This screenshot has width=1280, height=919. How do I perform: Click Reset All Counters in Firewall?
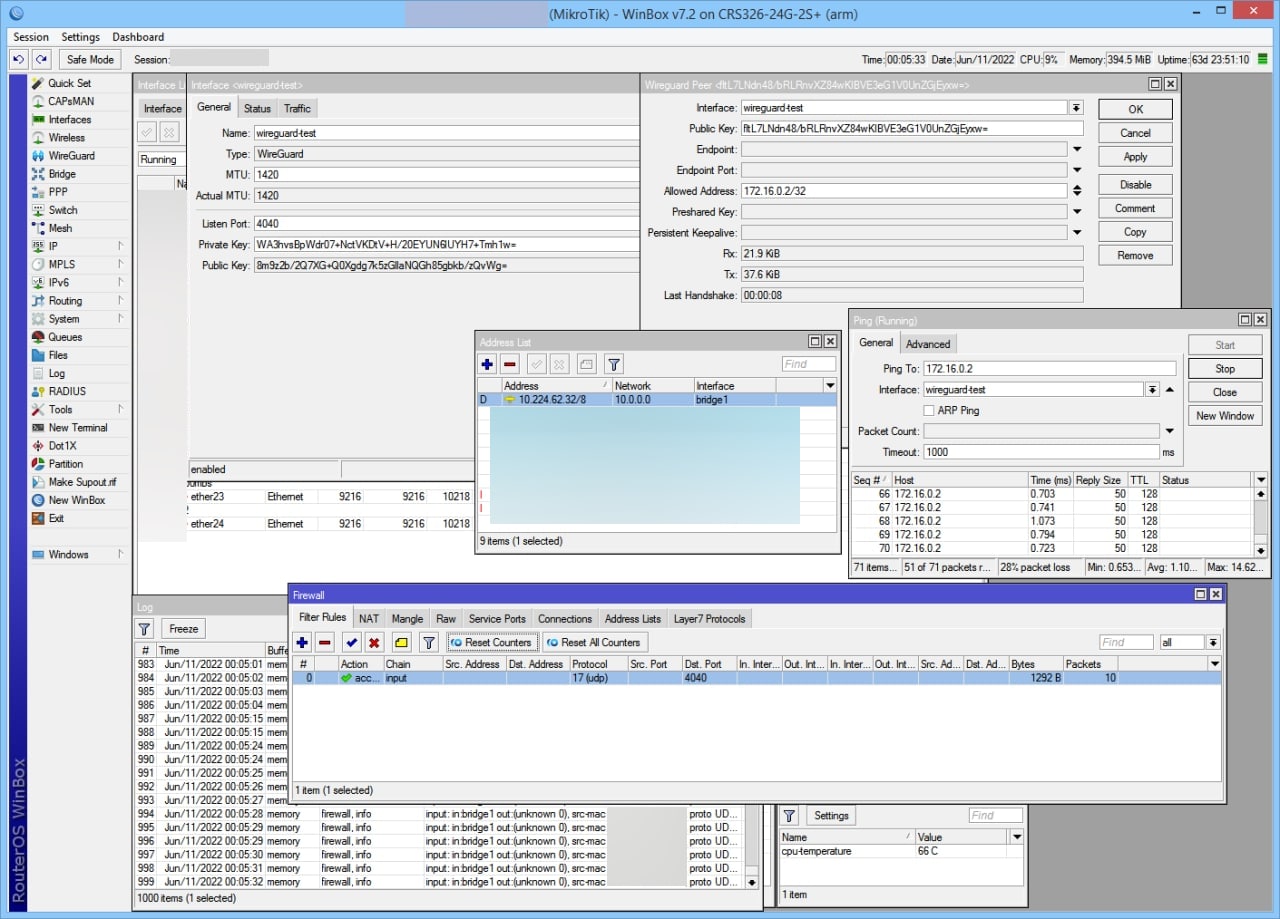pos(595,642)
